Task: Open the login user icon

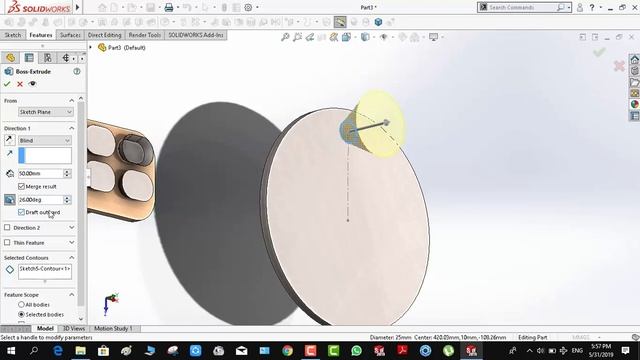Action: 580,7
